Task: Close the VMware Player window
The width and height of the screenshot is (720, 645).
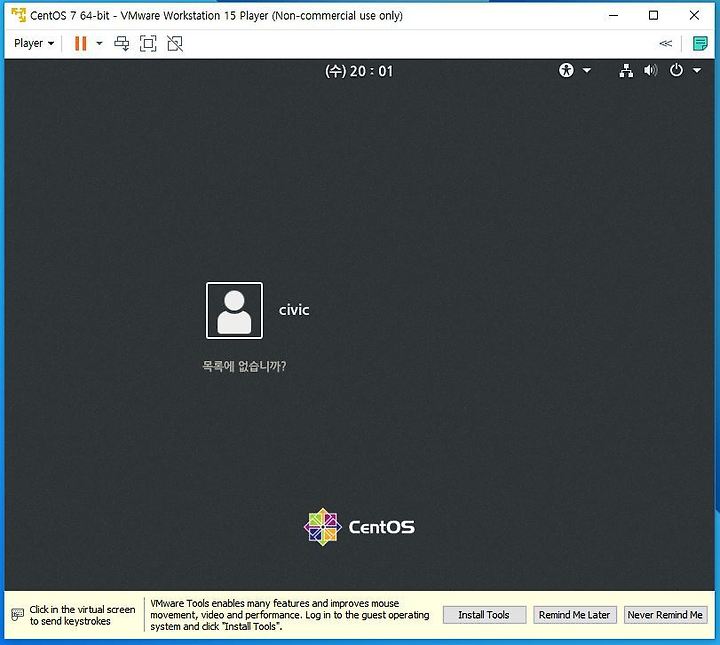Action: [x=694, y=15]
